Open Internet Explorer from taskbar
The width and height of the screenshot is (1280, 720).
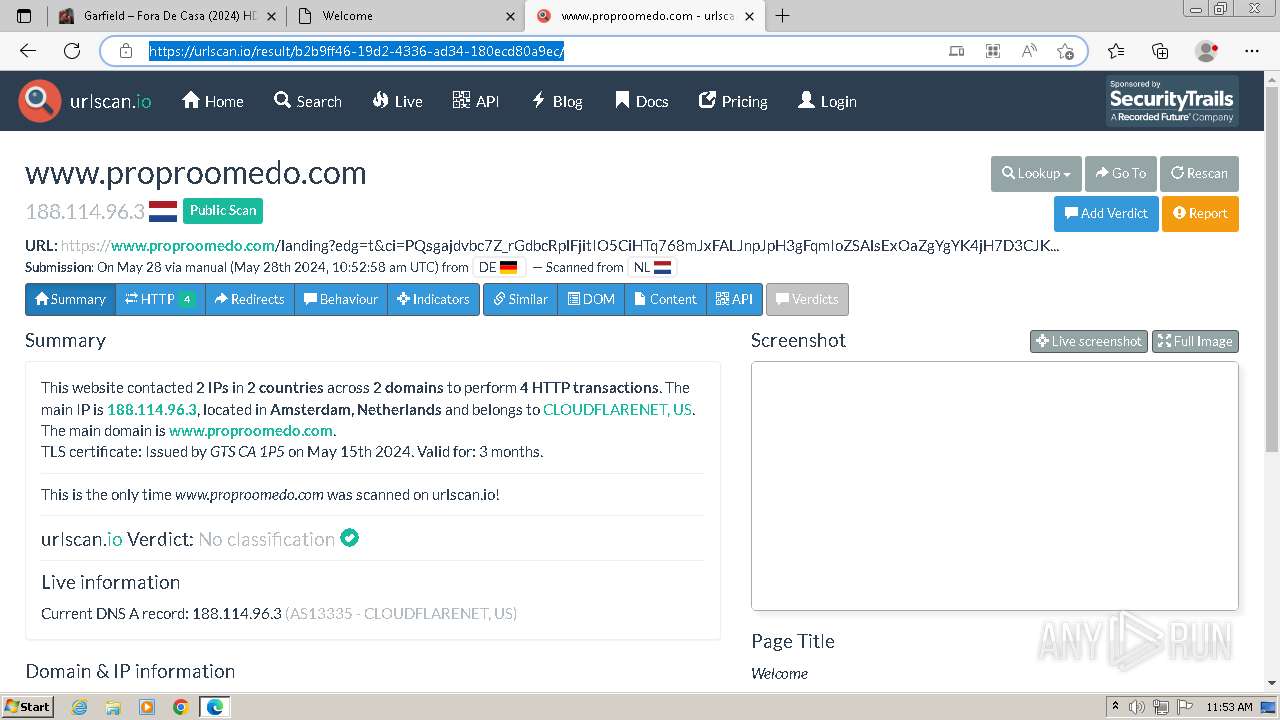point(79,707)
